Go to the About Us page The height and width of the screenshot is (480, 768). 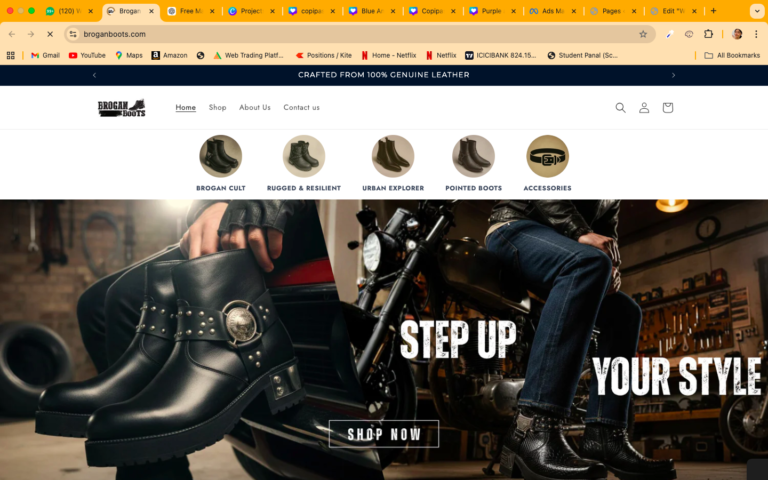pos(254,108)
